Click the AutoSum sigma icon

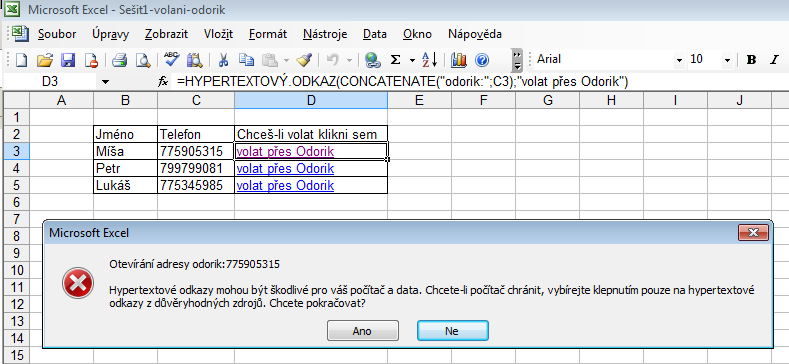396,60
